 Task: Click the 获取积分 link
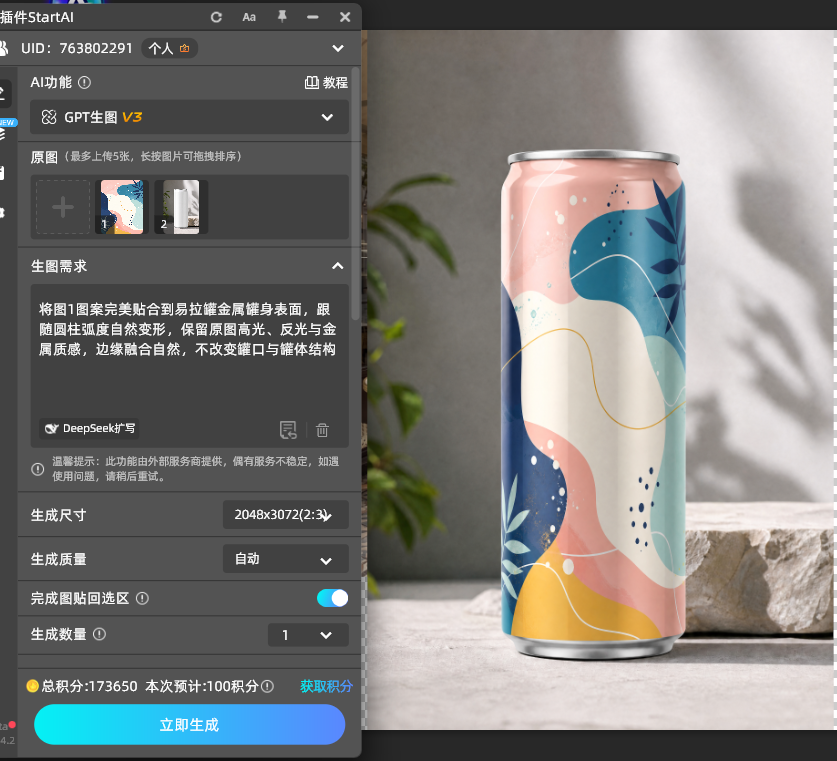pyautogui.click(x=326, y=686)
